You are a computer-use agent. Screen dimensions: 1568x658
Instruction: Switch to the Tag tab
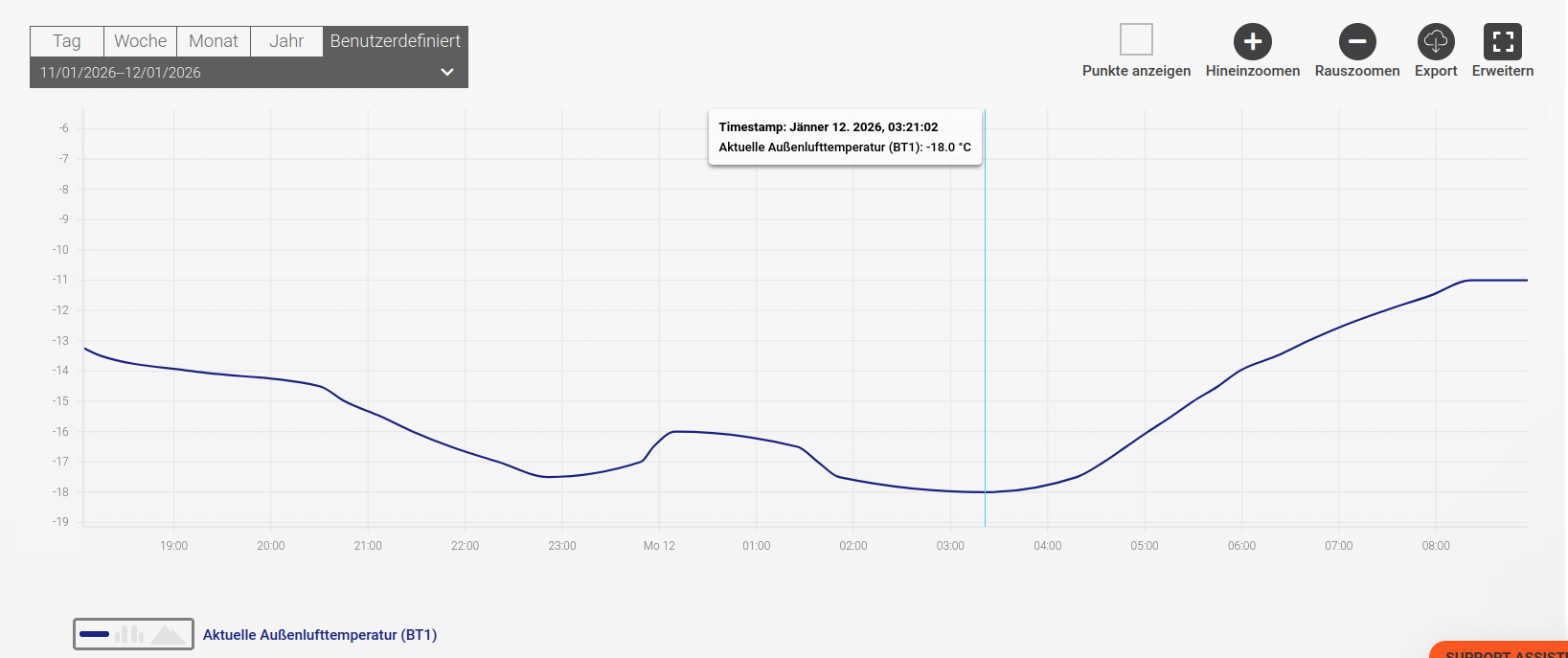click(x=67, y=41)
